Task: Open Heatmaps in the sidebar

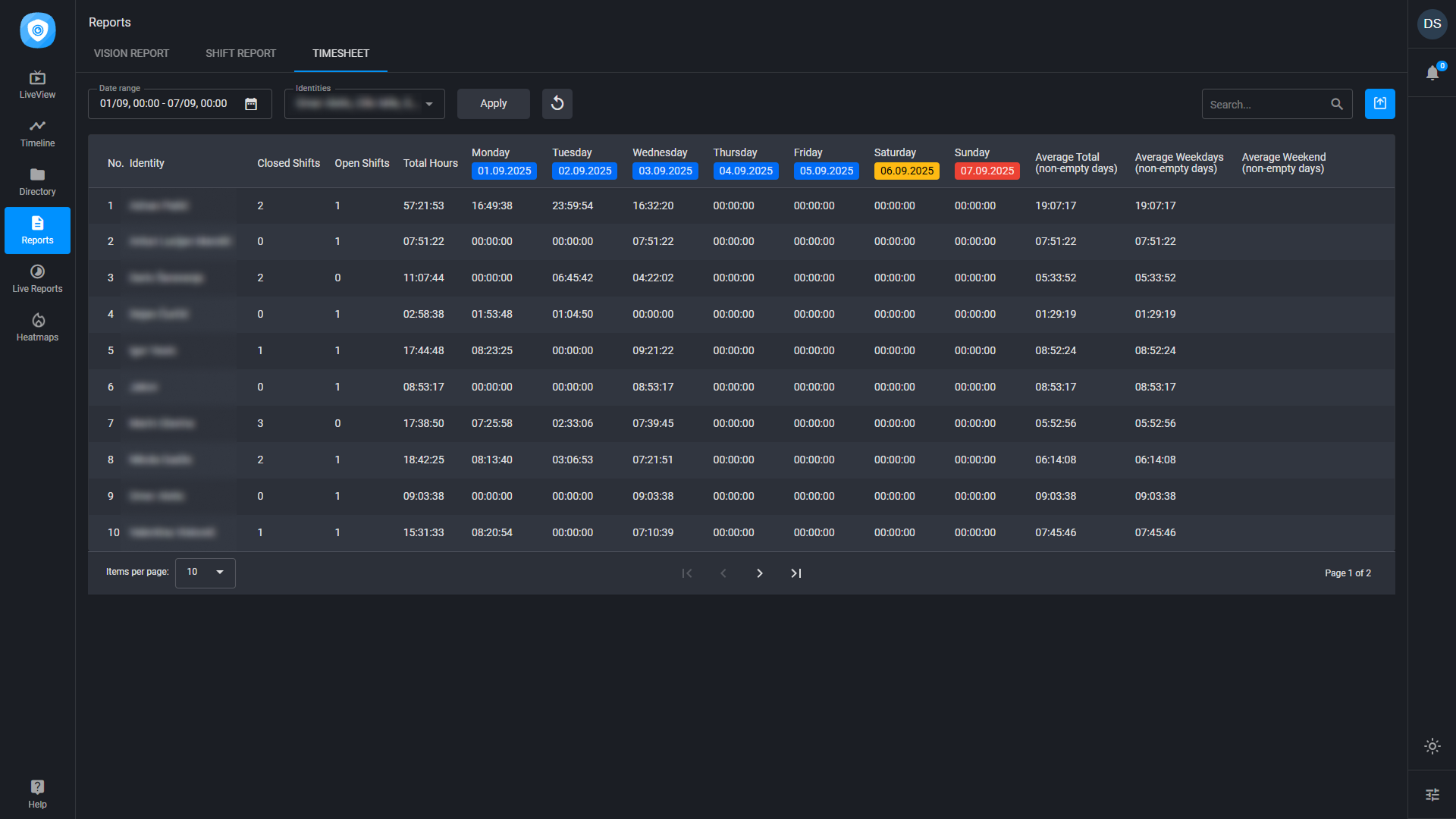Action: coord(37,327)
